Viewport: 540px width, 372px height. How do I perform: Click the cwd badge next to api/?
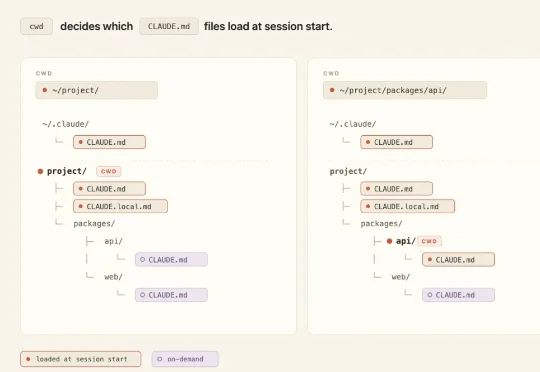[429, 241]
